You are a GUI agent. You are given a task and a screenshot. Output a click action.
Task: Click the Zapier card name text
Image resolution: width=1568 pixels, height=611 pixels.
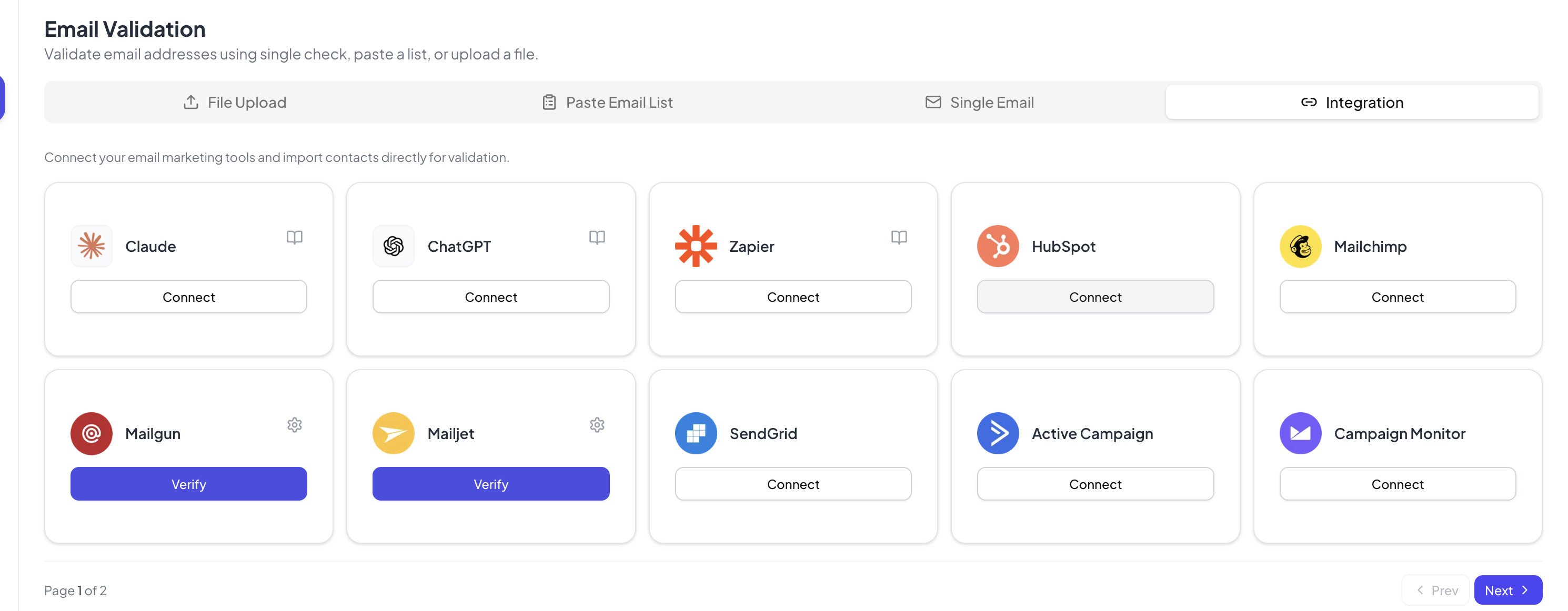(752, 247)
